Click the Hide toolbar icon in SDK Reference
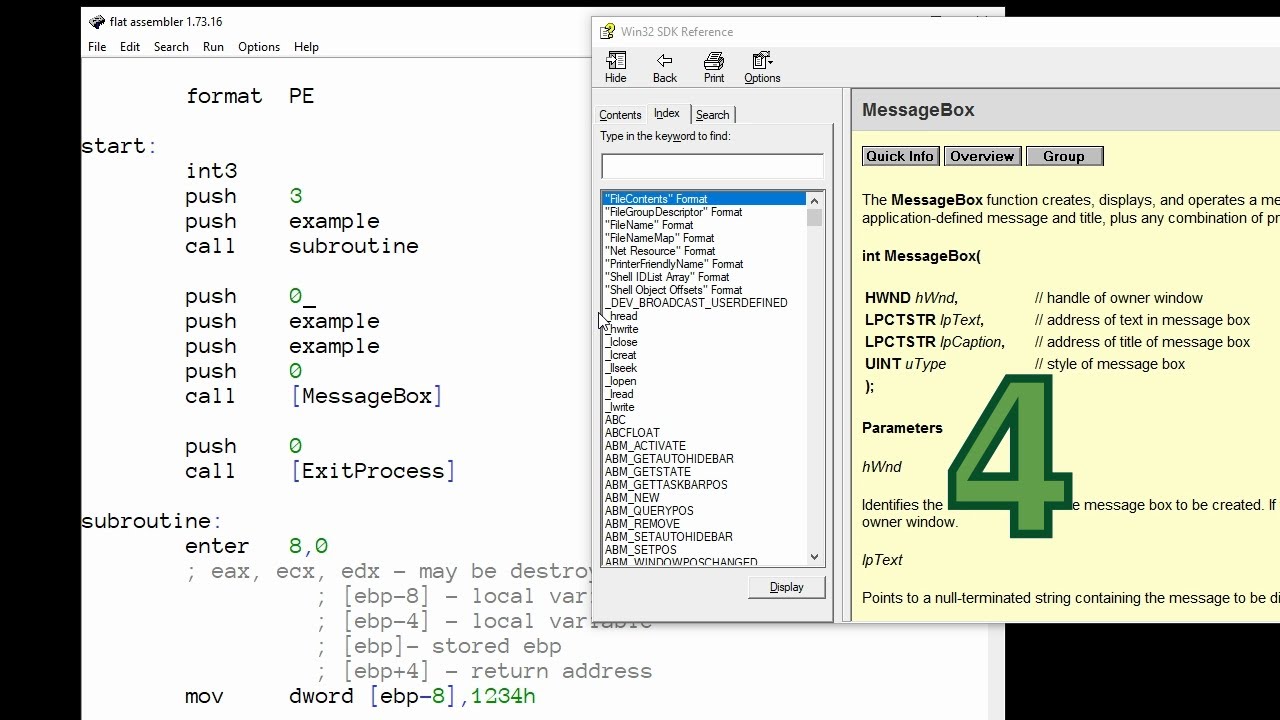 (616, 67)
